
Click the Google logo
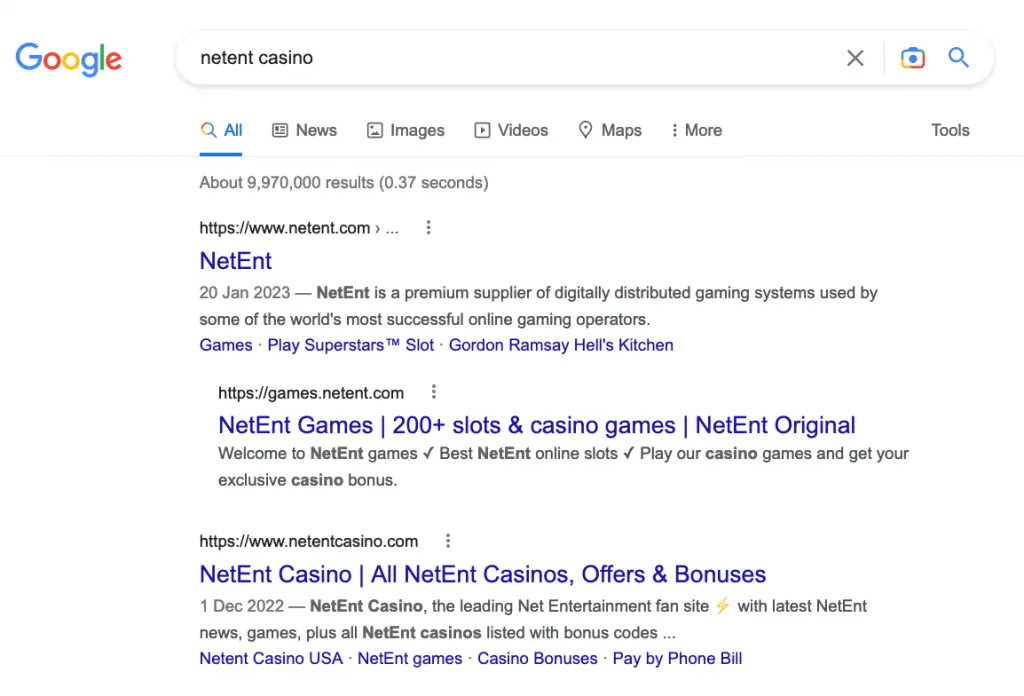[69, 59]
